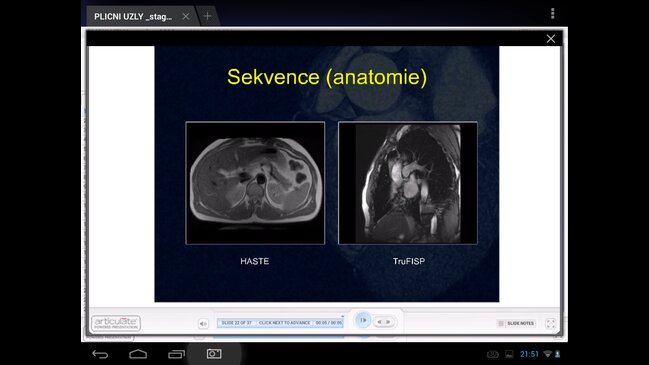
Task: Open status panel via clock 21:51
Action: tap(529, 354)
